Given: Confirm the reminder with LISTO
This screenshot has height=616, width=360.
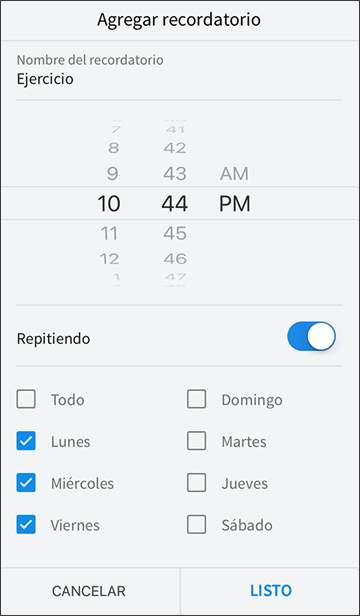Looking at the screenshot, I should point(271,591).
